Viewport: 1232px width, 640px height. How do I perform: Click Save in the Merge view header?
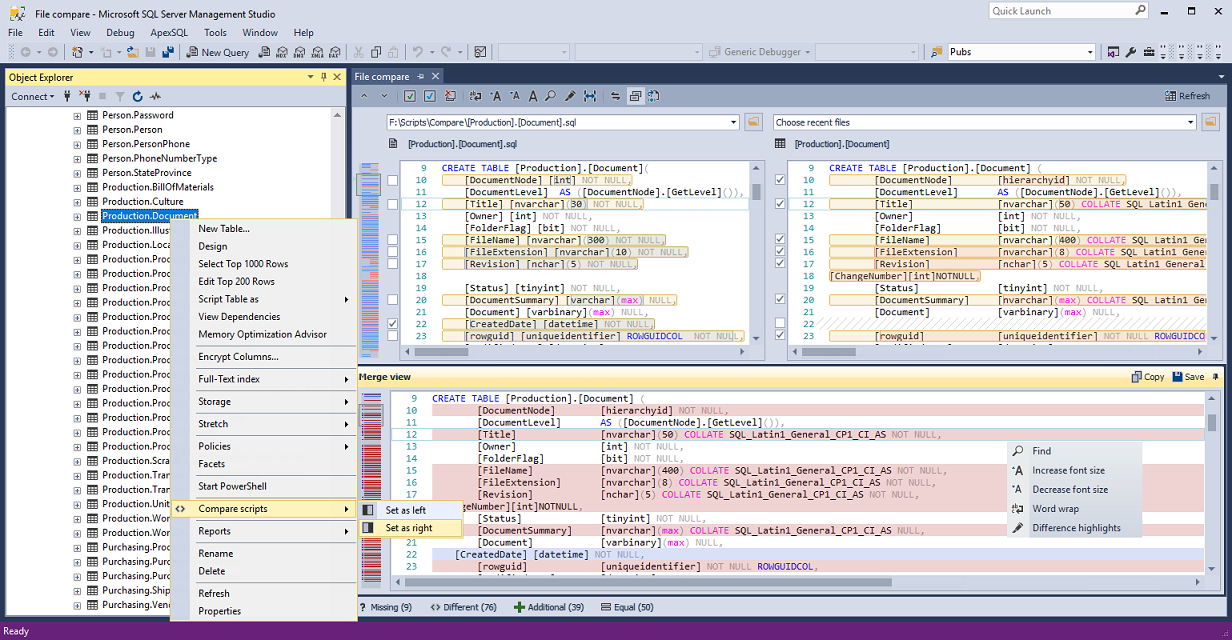click(x=1187, y=377)
